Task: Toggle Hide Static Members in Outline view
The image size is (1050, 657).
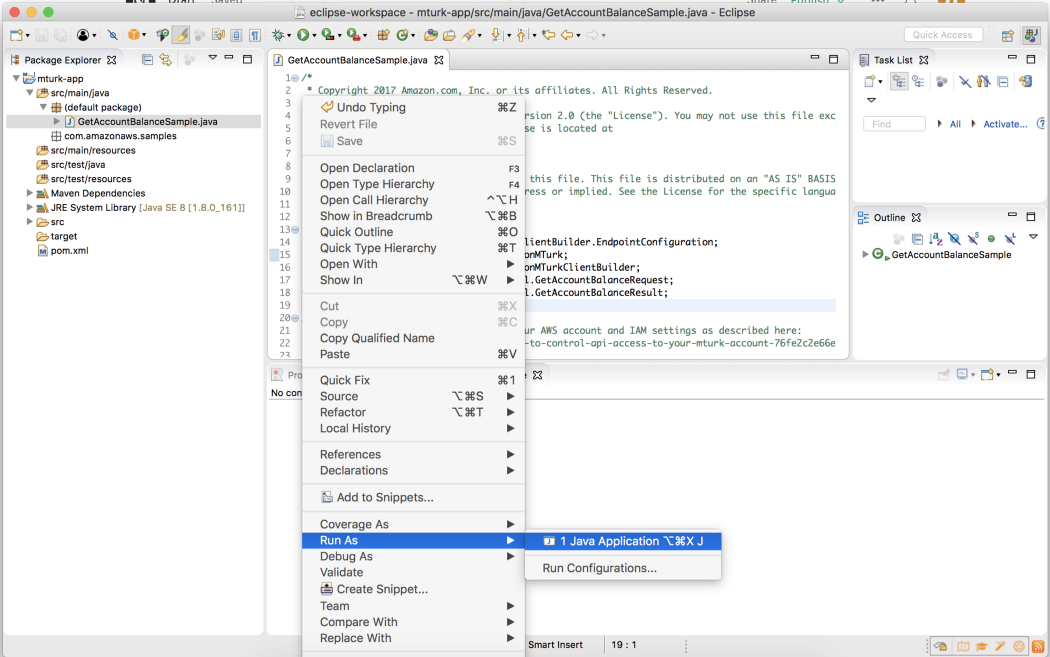Action: [x=973, y=238]
